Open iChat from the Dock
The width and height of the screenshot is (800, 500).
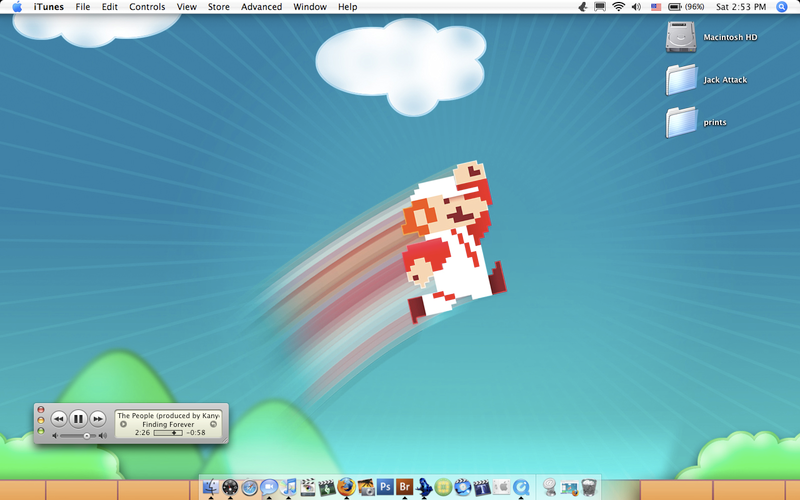[269, 487]
